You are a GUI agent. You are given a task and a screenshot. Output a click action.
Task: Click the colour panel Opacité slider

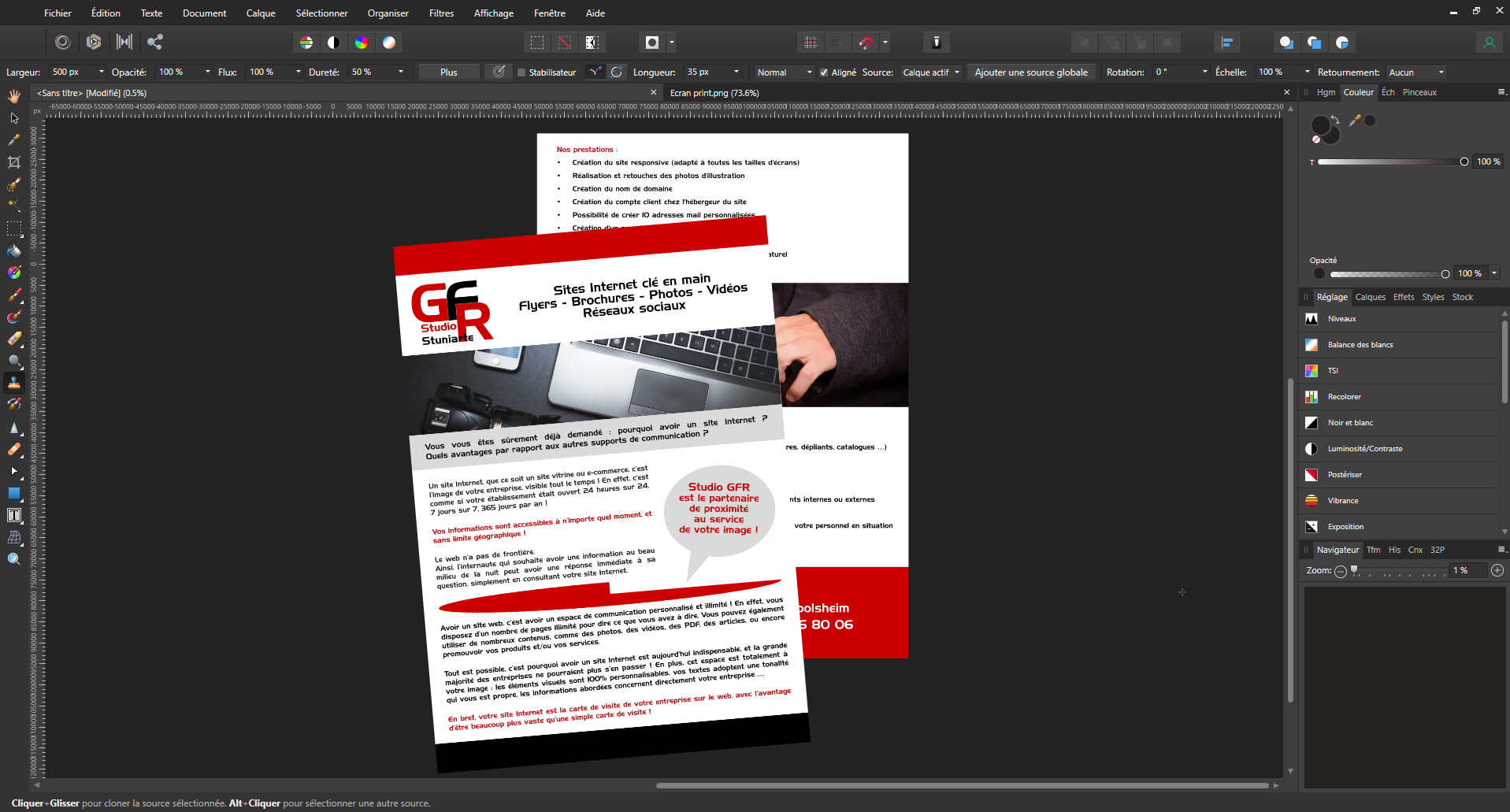coord(1389,274)
